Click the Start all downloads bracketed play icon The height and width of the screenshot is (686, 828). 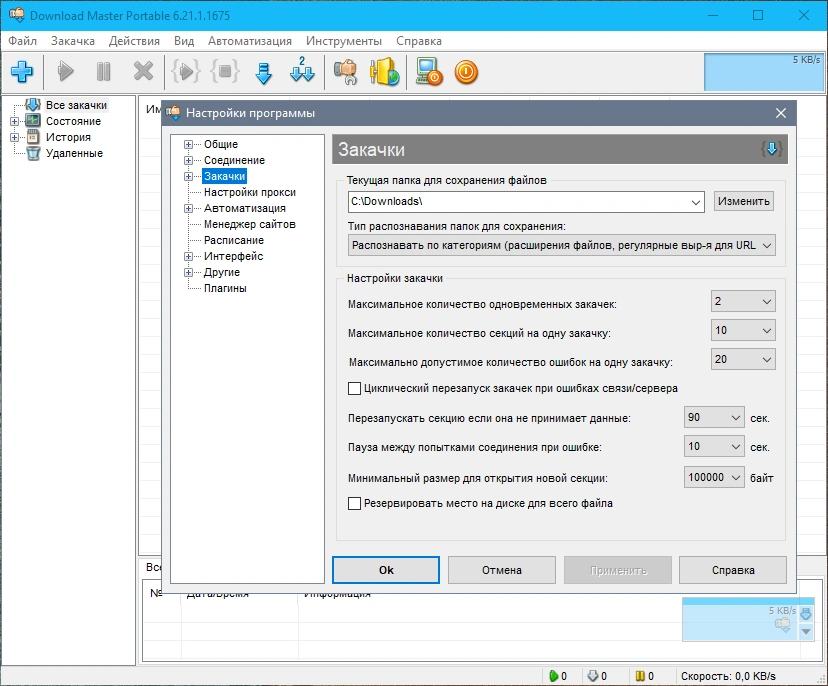coord(185,71)
